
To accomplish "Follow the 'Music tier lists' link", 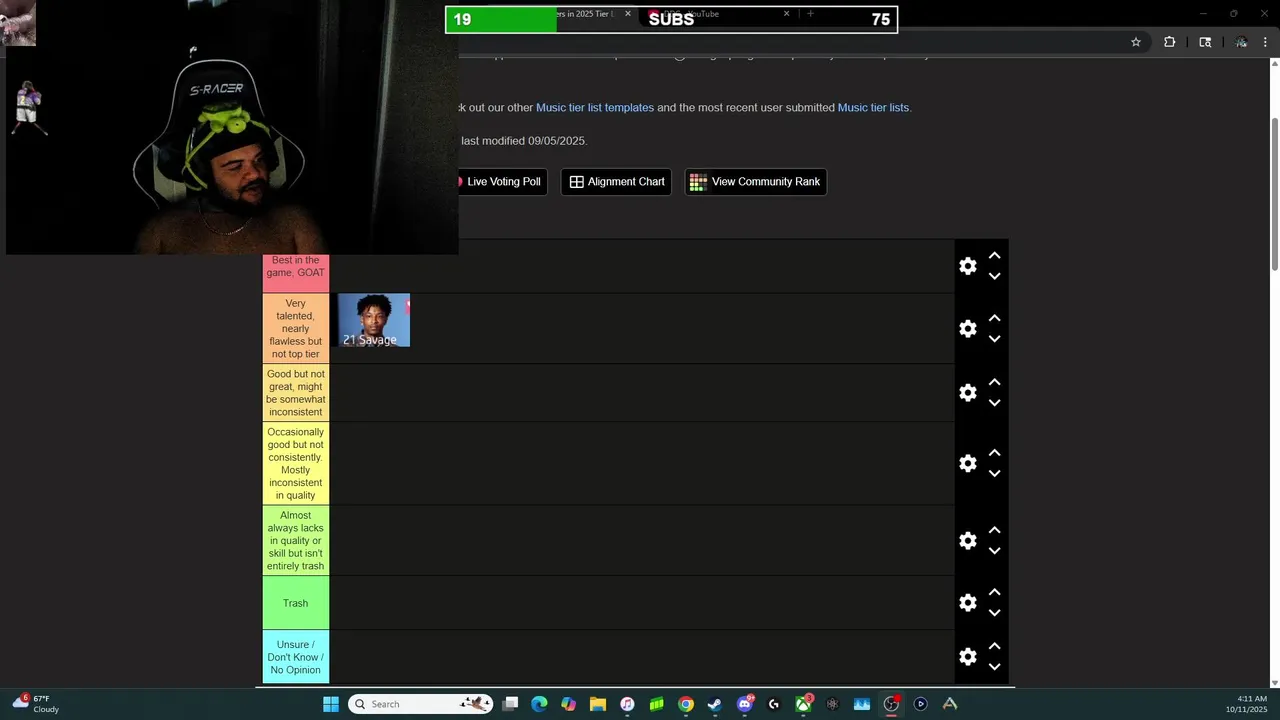I will (x=873, y=108).
